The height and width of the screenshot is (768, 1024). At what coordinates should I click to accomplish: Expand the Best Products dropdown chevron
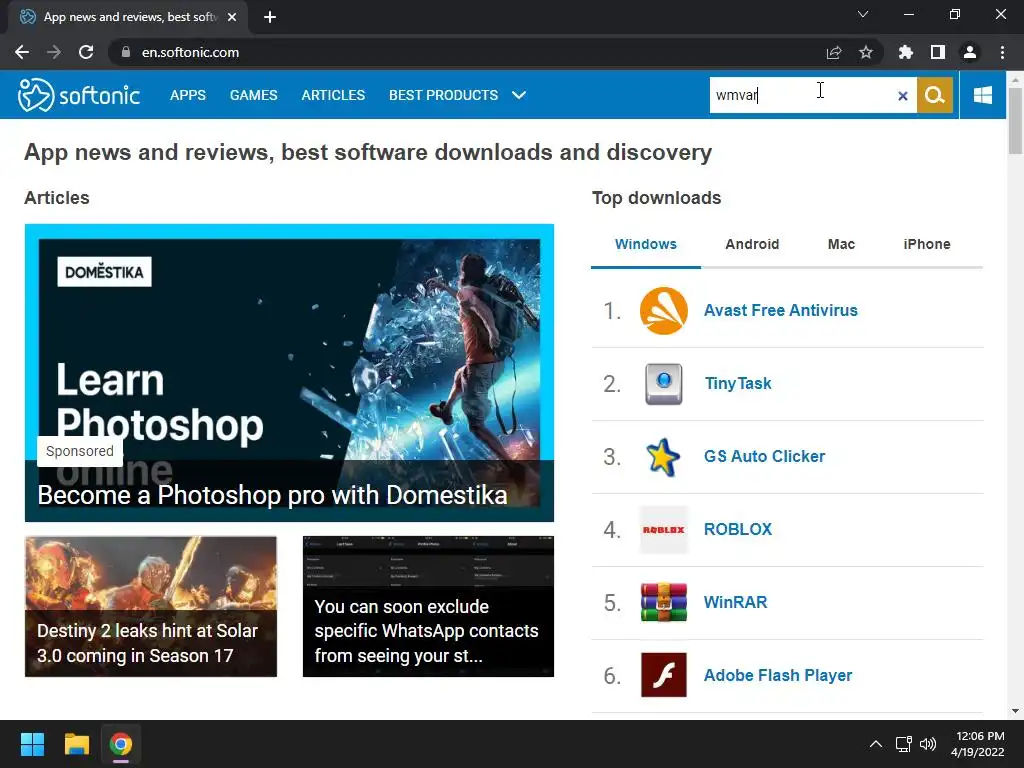pyautogui.click(x=519, y=95)
